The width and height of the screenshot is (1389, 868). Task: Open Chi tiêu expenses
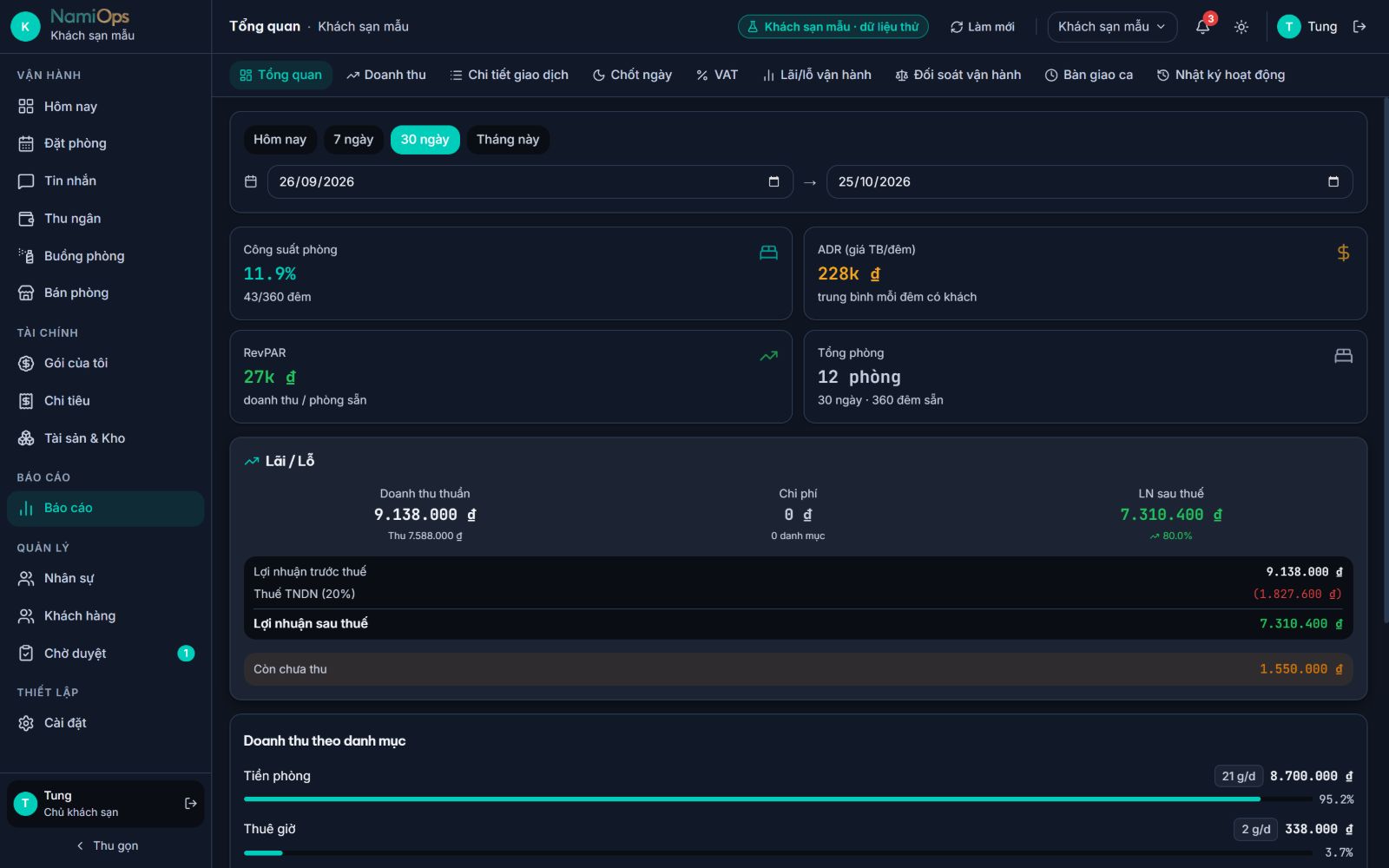tap(105, 401)
